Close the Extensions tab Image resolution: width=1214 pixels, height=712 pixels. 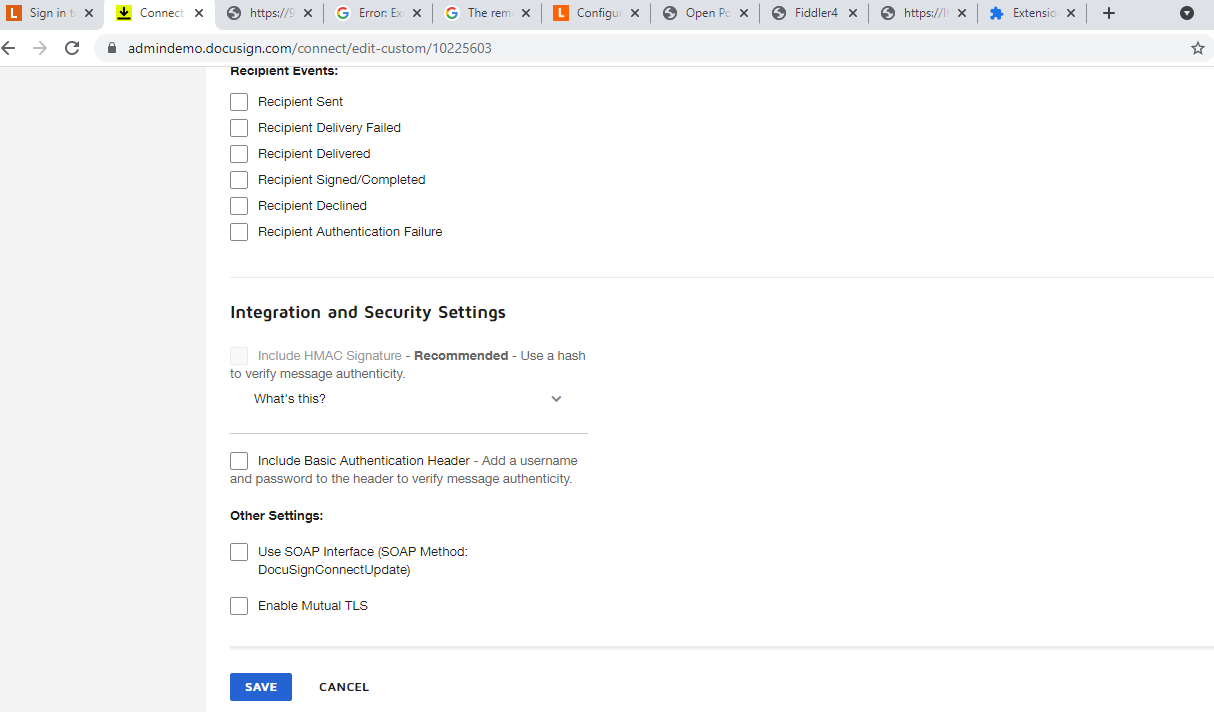coord(1070,13)
